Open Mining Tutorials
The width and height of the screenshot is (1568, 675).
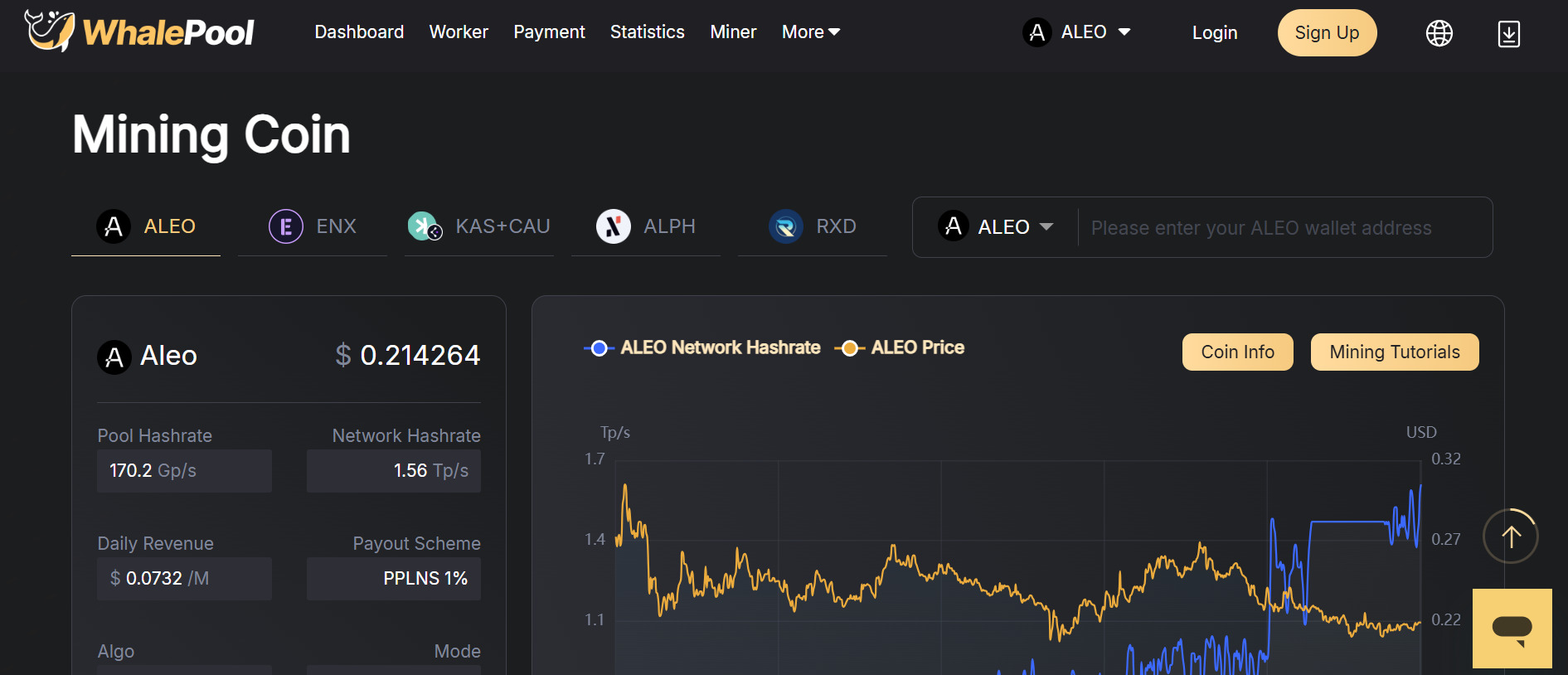1395,352
